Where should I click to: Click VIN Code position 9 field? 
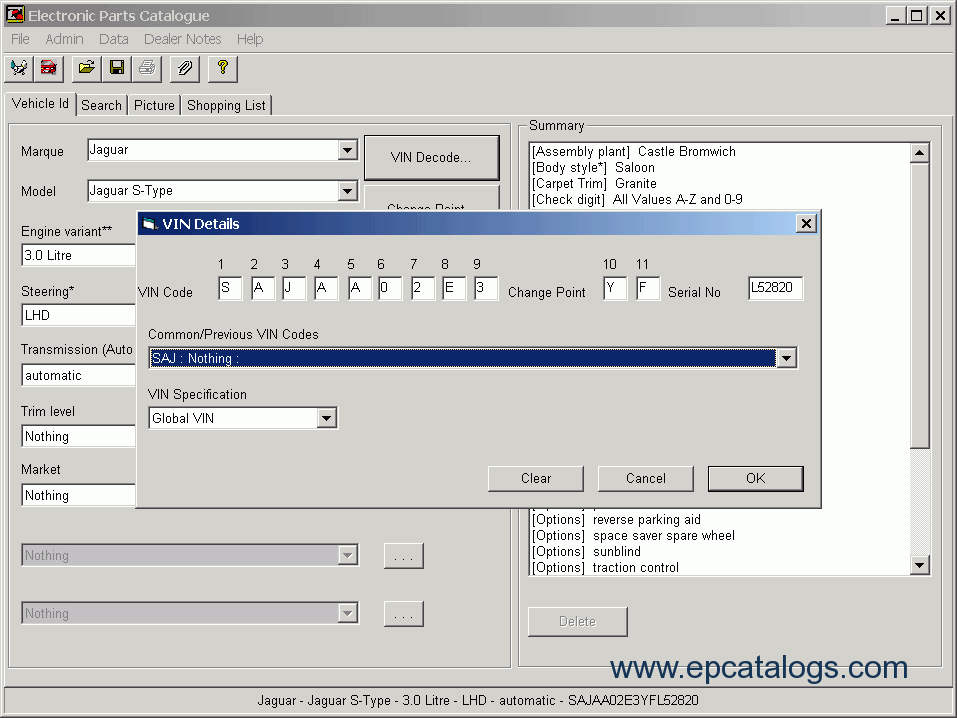click(x=486, y=288)
